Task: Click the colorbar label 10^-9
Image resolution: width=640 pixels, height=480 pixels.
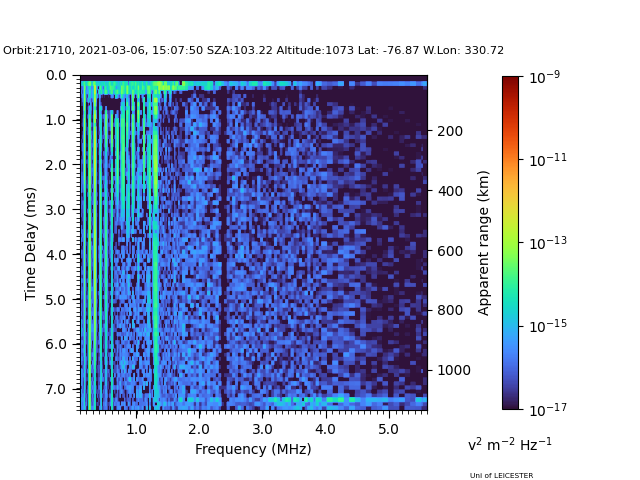Action: (x=544, y=77)
